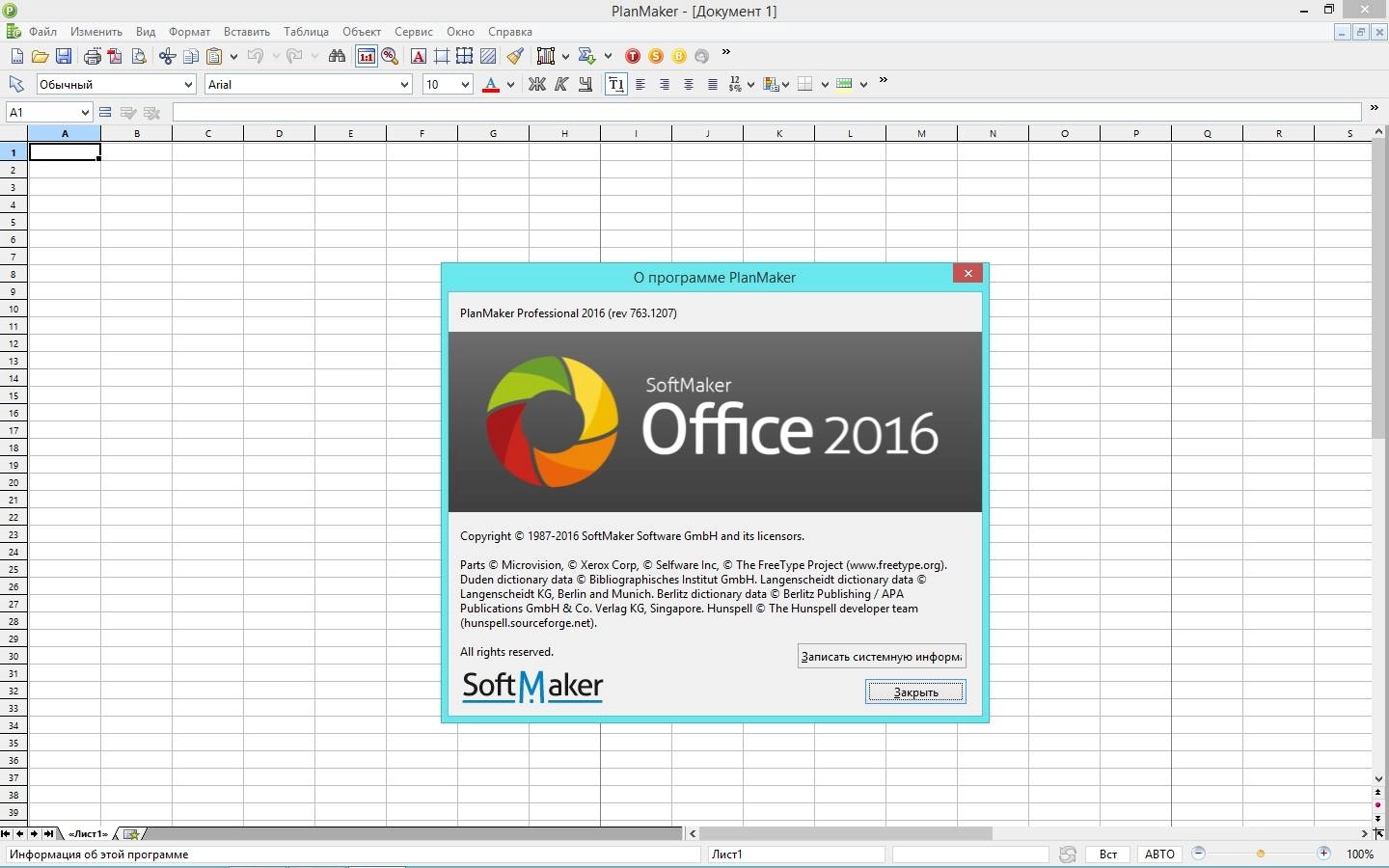Screen dimensions: 1389x868
Task: Click the zoom slider handle
Action: click(1260, 854)
